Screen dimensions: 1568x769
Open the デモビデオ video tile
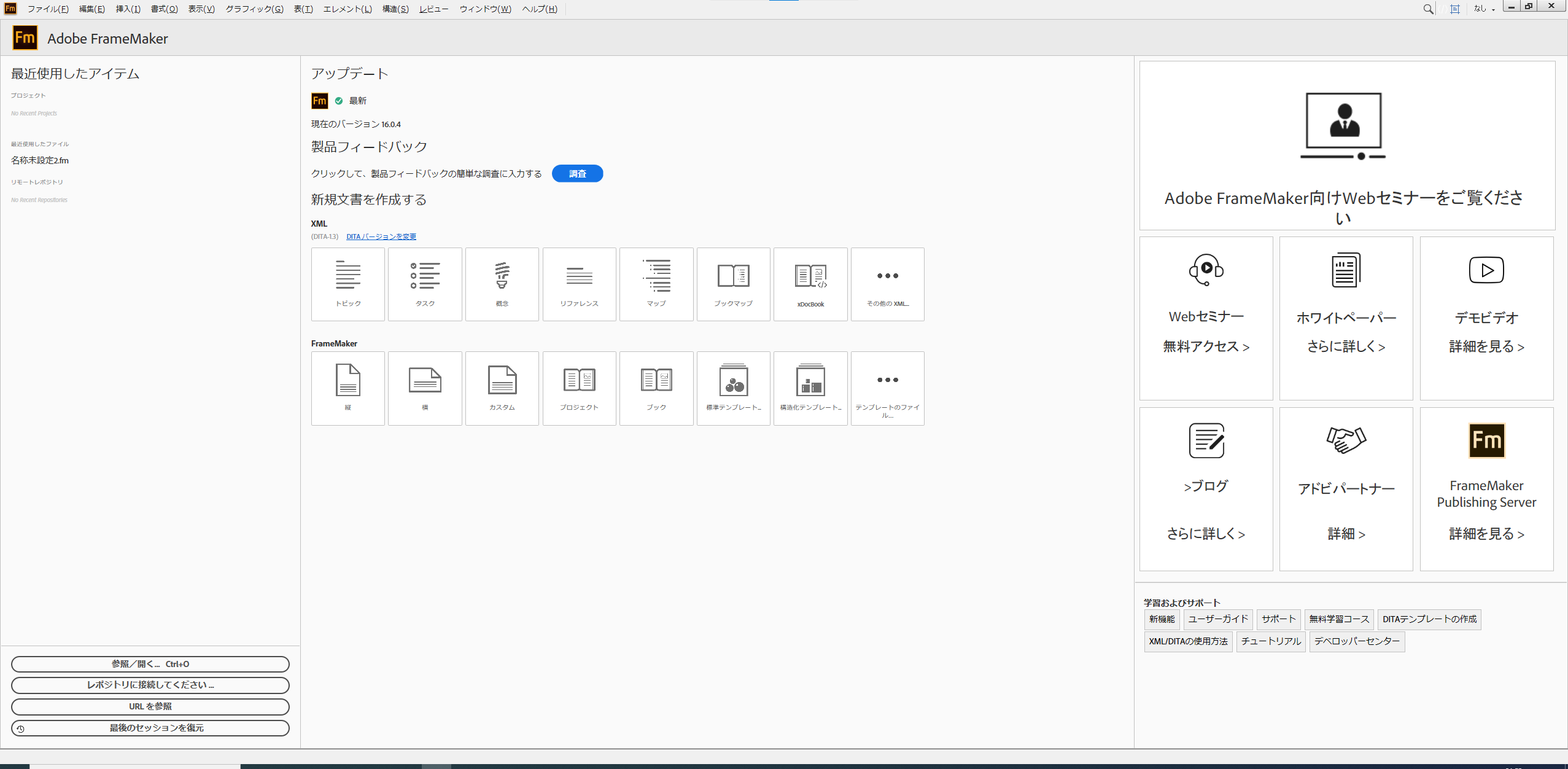click(1486, 319)
